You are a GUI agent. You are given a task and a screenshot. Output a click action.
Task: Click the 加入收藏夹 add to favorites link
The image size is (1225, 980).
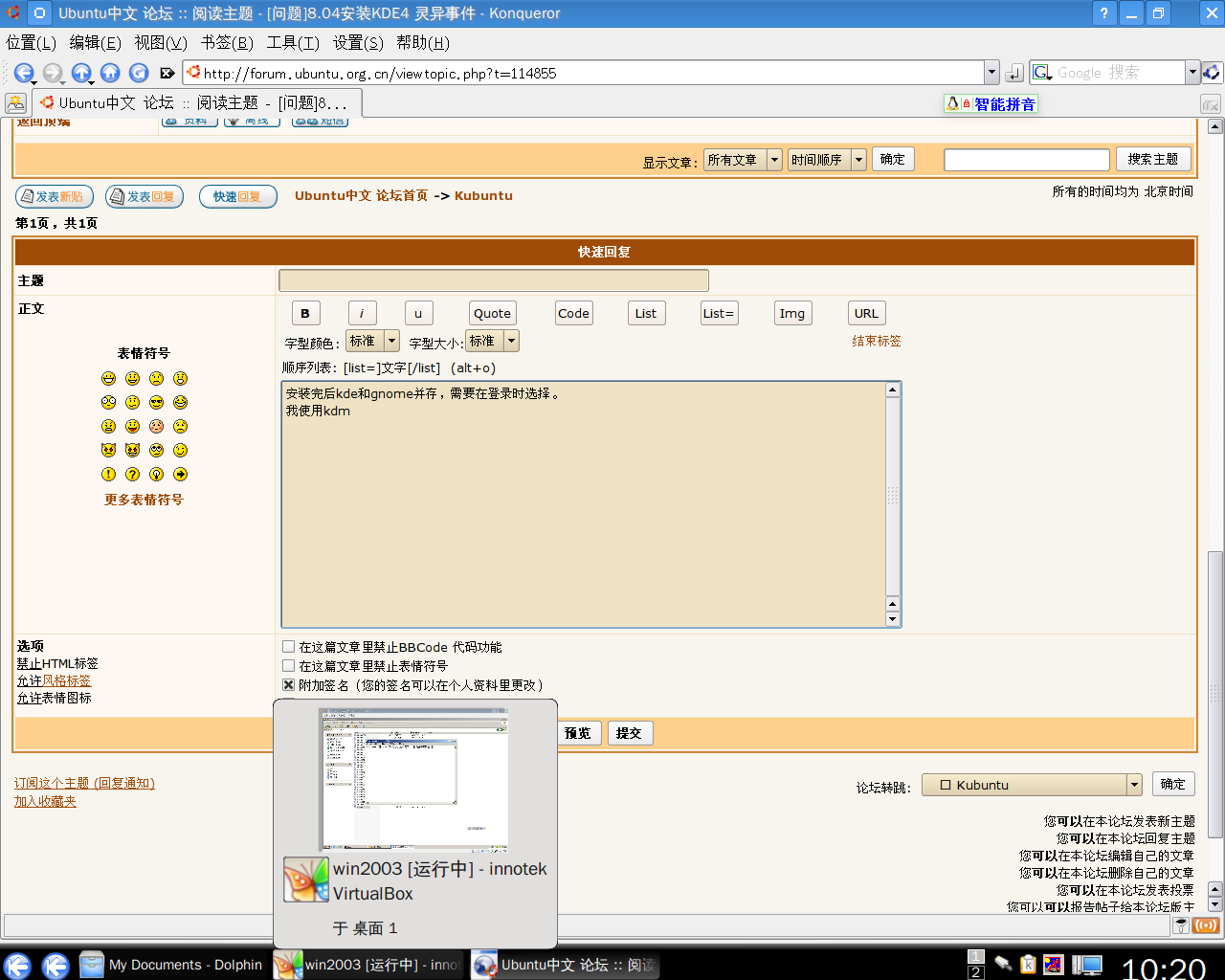45,802
